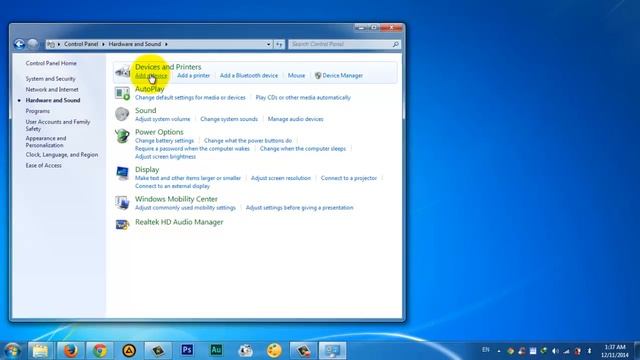The height and width of the screenshot is (360, 640).
Task: Go to Control Panel Home
Action: coord(51,63)
